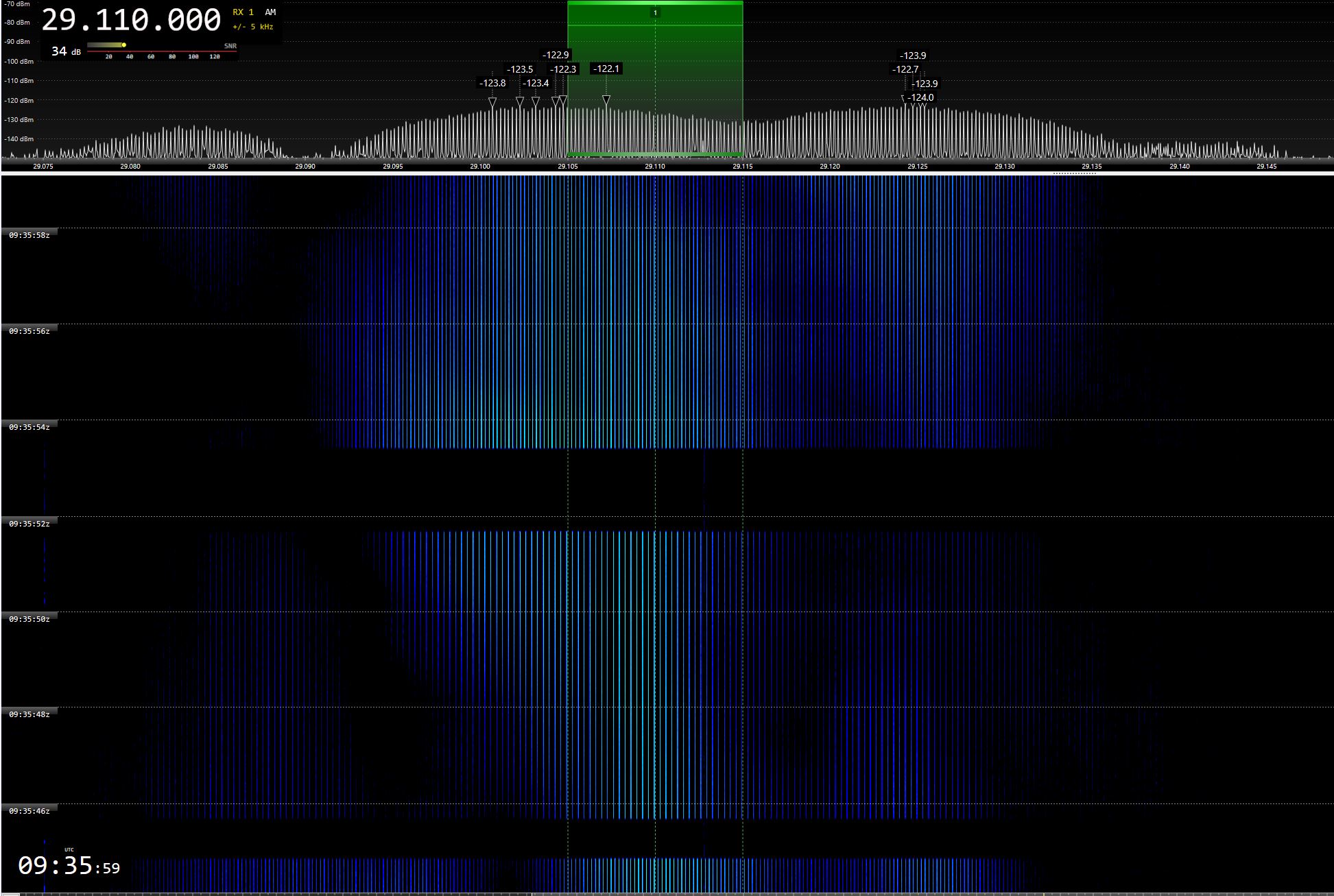This screenshot has width=1334, height=896.
Task: Select receiver badge 1 atop green passband
Action: 655,12
